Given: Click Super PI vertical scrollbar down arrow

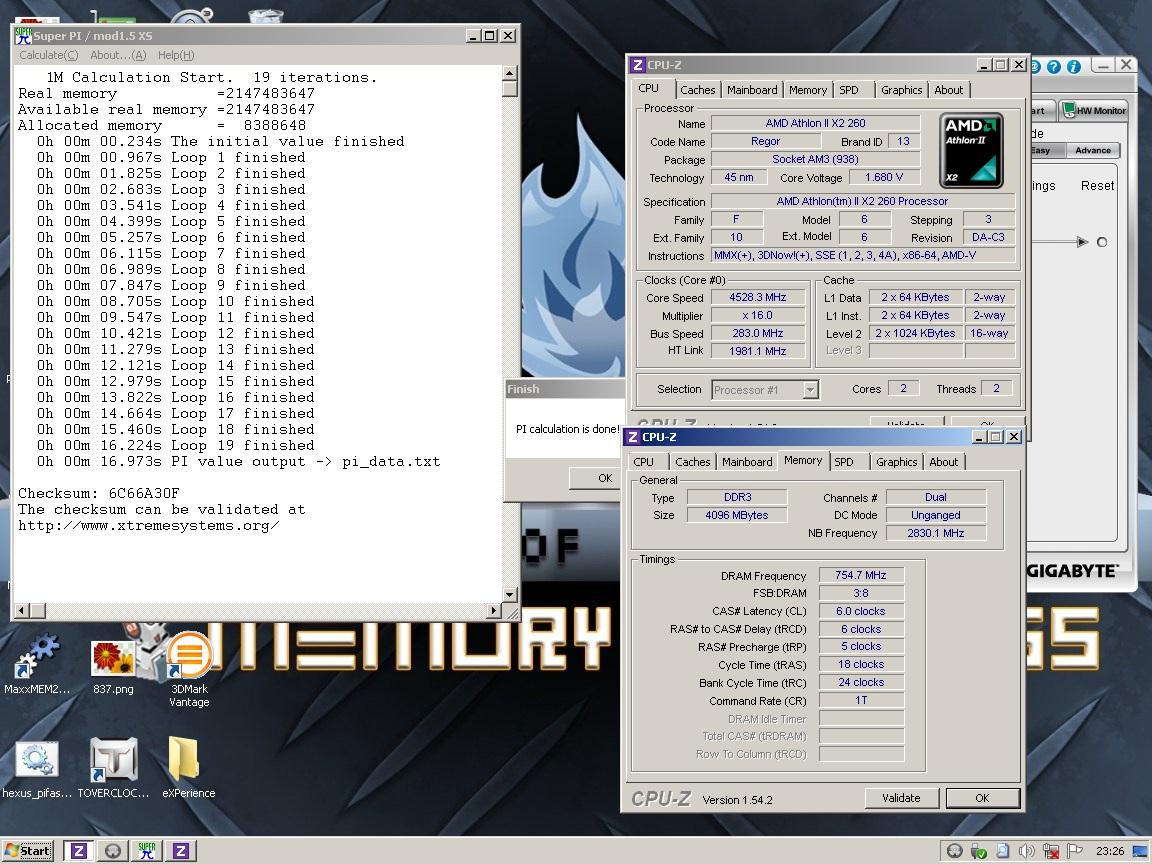Looking at the screenshot, I should pyautogui.click(x=510, y=594).
